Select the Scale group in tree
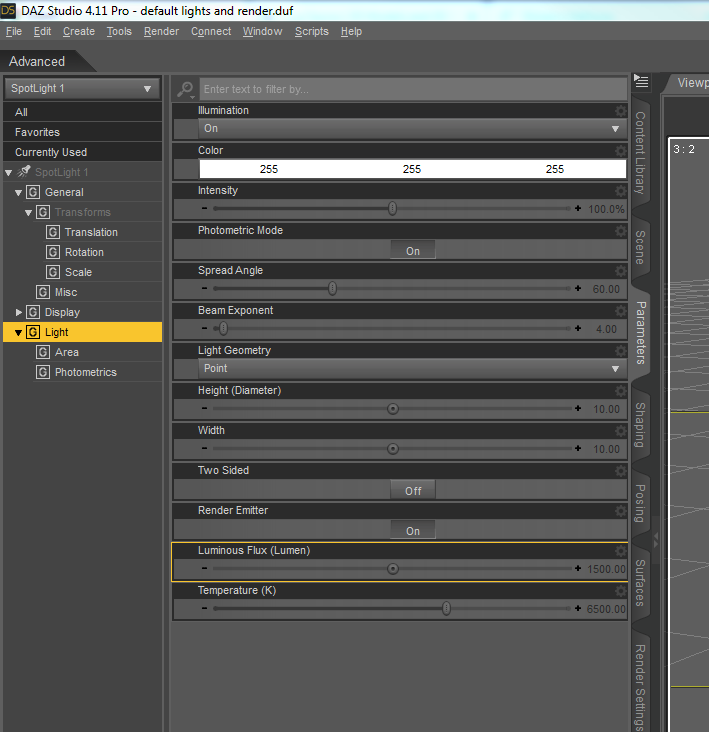 coord(78,272)
